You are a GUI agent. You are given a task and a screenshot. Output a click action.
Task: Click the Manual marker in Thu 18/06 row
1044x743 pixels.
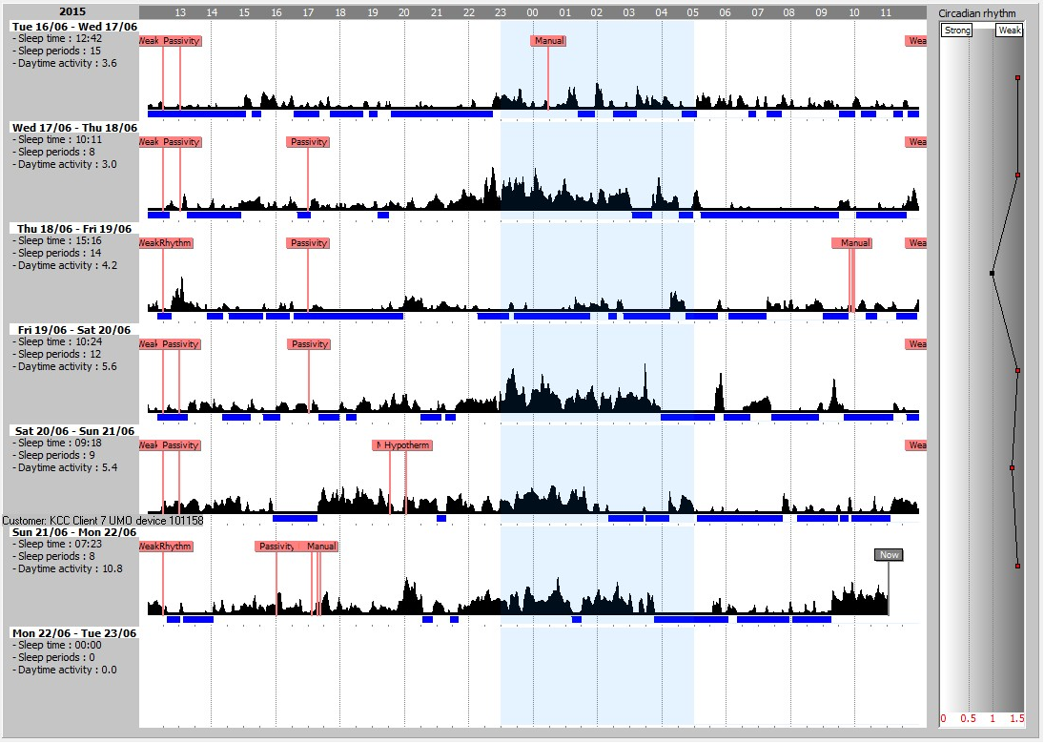854,243
